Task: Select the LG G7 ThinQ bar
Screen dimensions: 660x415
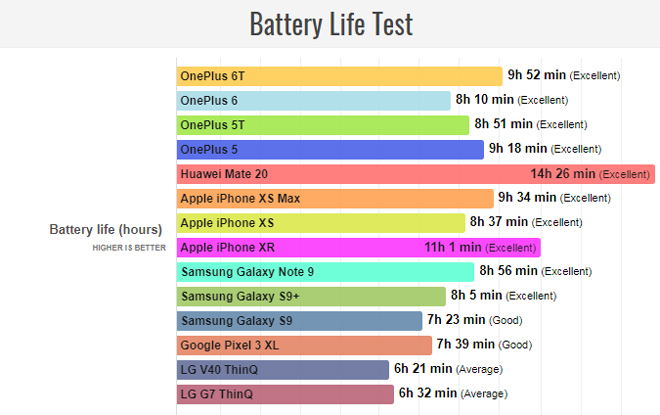Action: pos(286,394)
